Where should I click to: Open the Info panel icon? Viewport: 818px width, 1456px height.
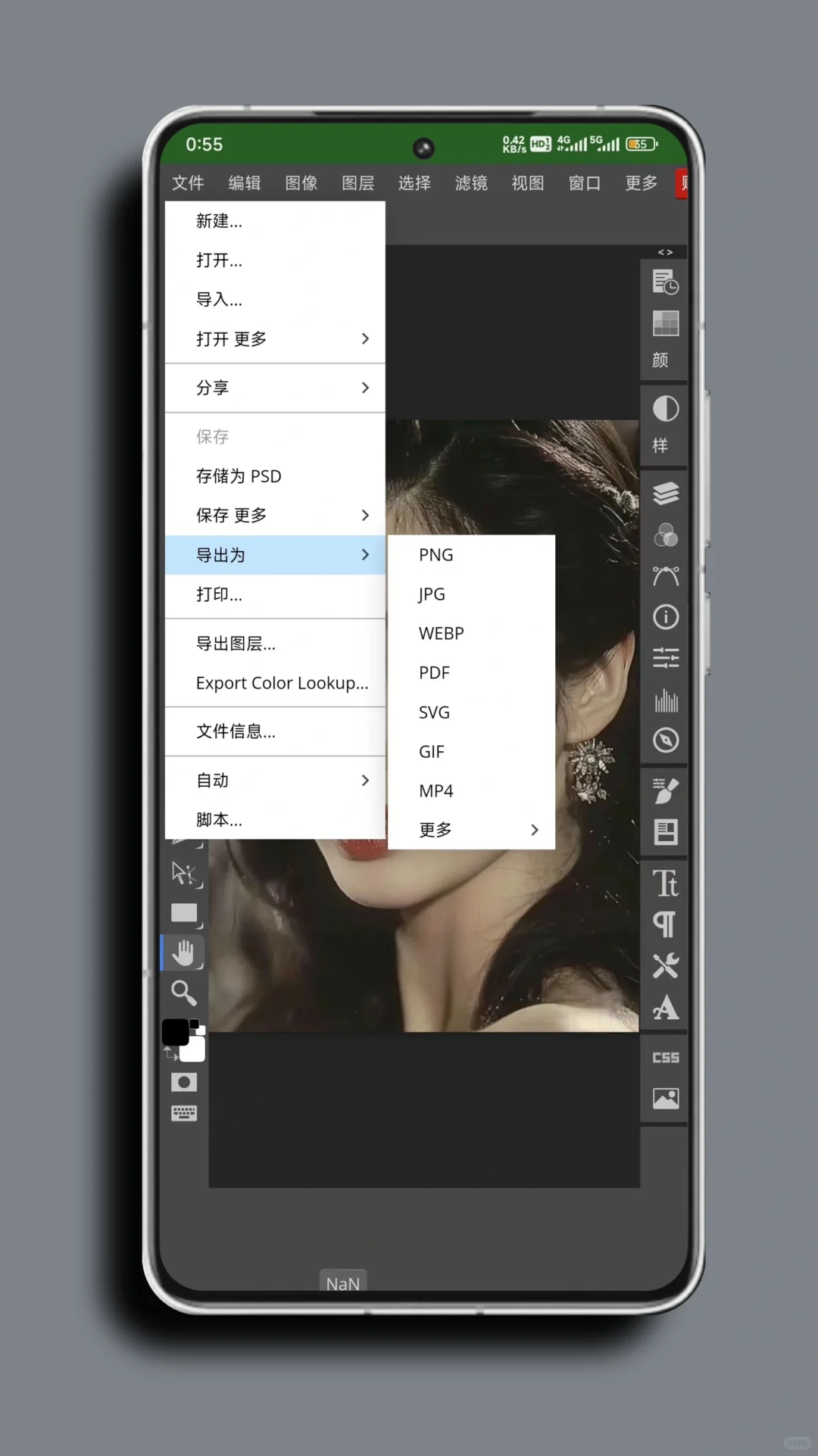coord(665,617)
